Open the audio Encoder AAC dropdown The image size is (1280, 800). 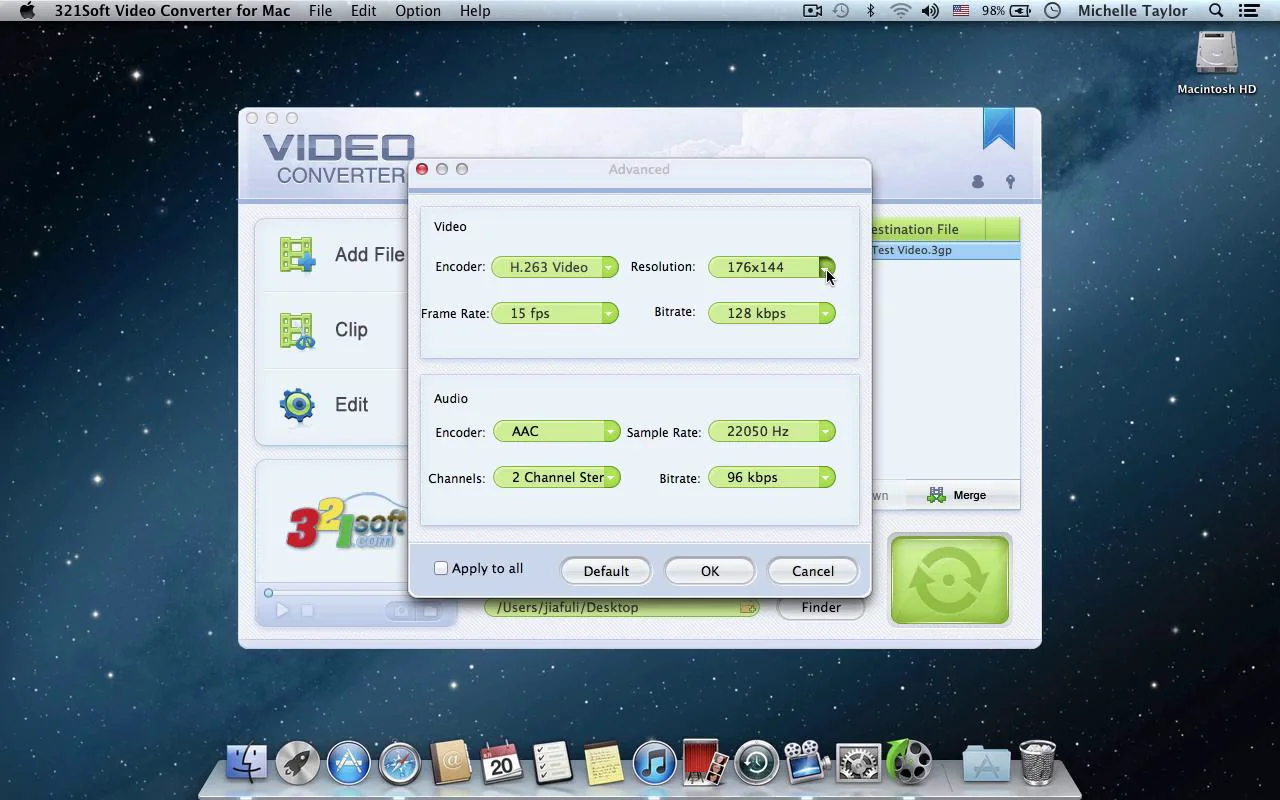[x=556, y=431]
